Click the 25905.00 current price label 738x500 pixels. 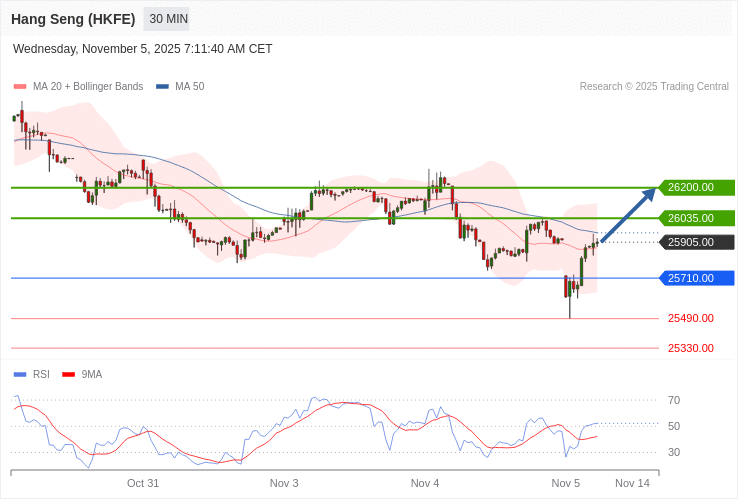pos(696,242)
